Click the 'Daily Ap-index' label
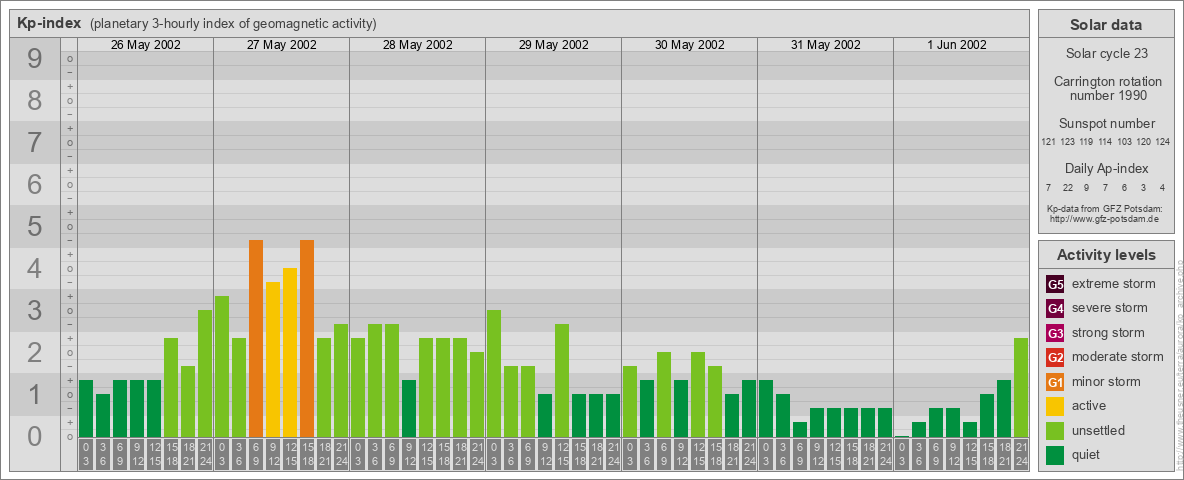Viewport: 1184px width, 480px height. [1106, 168]
